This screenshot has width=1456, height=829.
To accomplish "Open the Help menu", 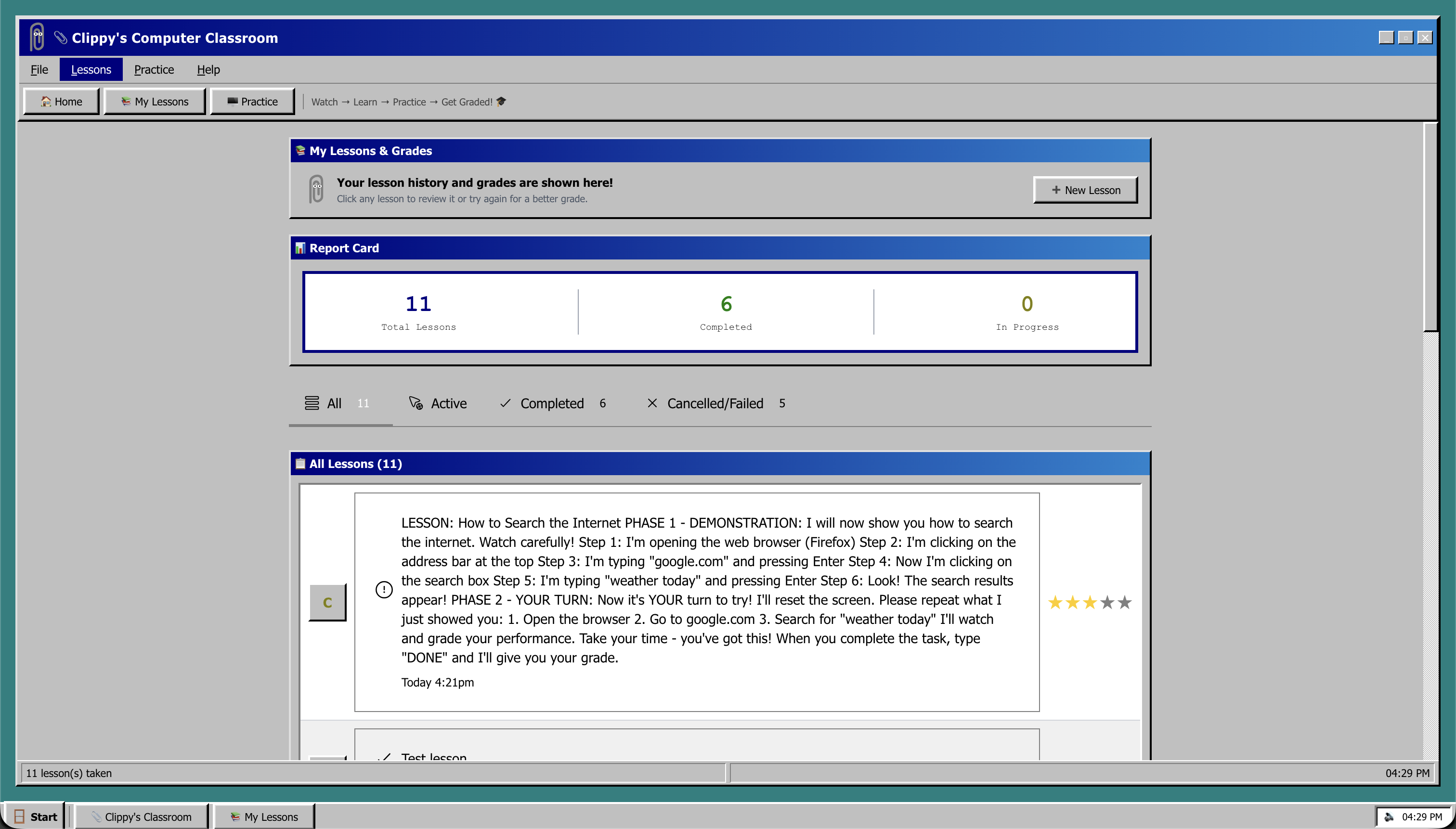I will click(208, 69).
